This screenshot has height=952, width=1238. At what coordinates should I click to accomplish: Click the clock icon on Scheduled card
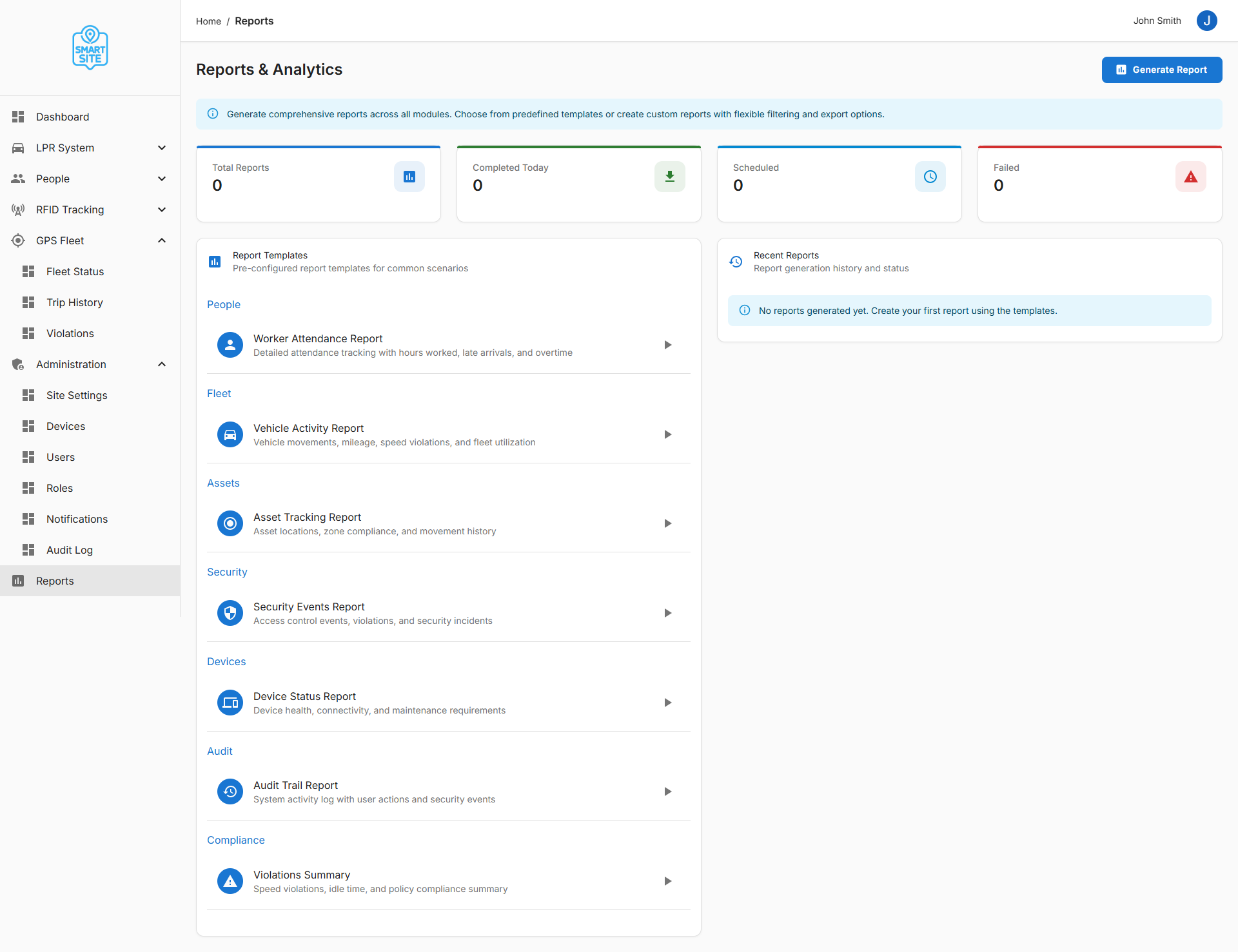(x=930, y=176)
